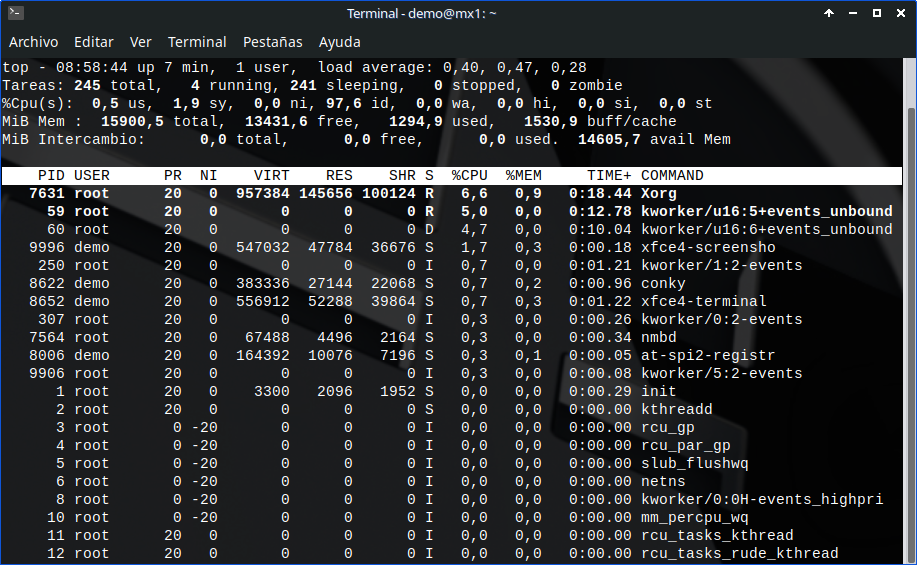Viewport: 917px width, 565px height.
Task: Click the keep-above arrow window button
Action: [829, 13]
